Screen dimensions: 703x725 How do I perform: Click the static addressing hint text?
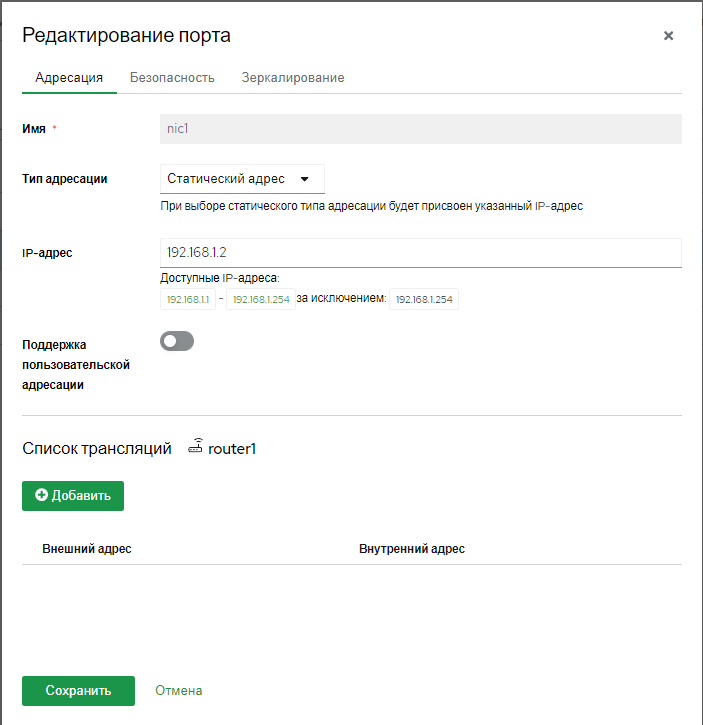pyautogui.click(x=371, y=206)
